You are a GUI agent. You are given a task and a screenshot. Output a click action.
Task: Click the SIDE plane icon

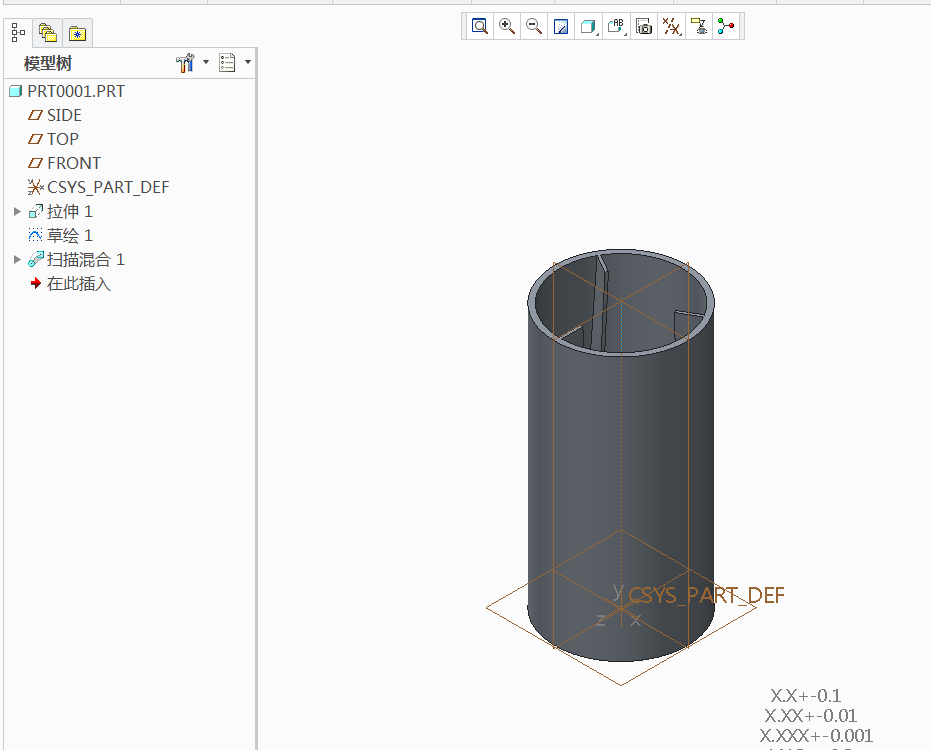36,115
